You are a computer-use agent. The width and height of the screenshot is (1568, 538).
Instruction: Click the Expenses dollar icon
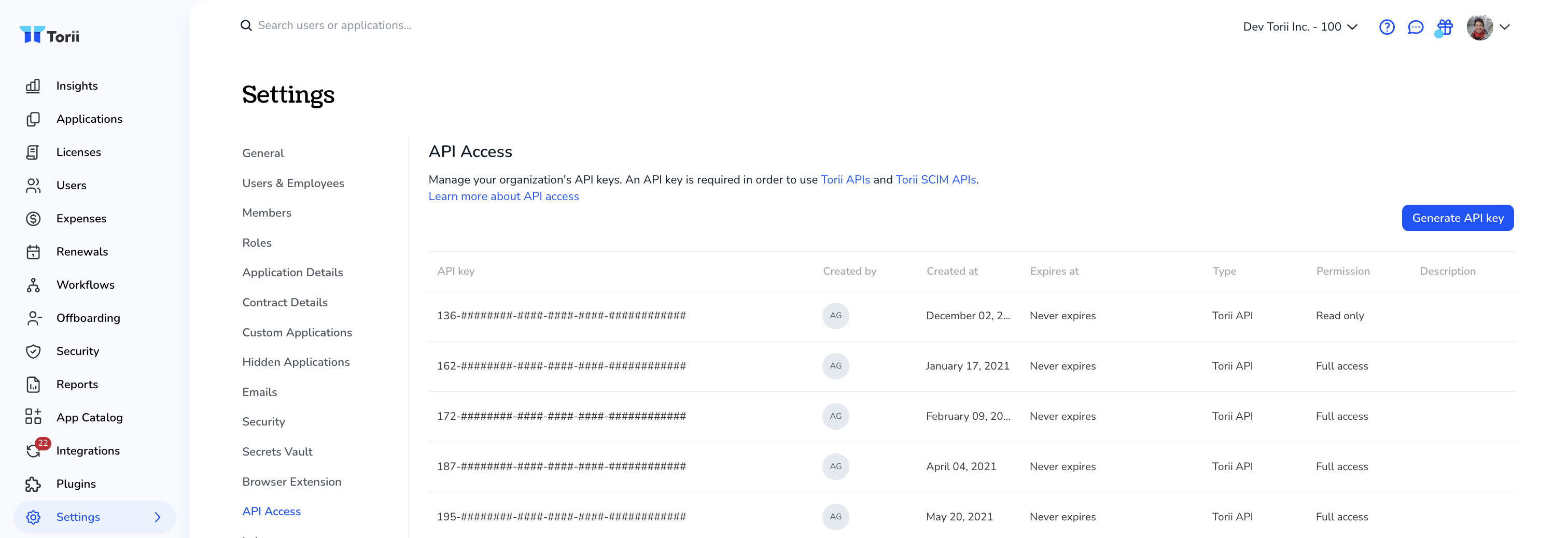(x=33, y=219)
